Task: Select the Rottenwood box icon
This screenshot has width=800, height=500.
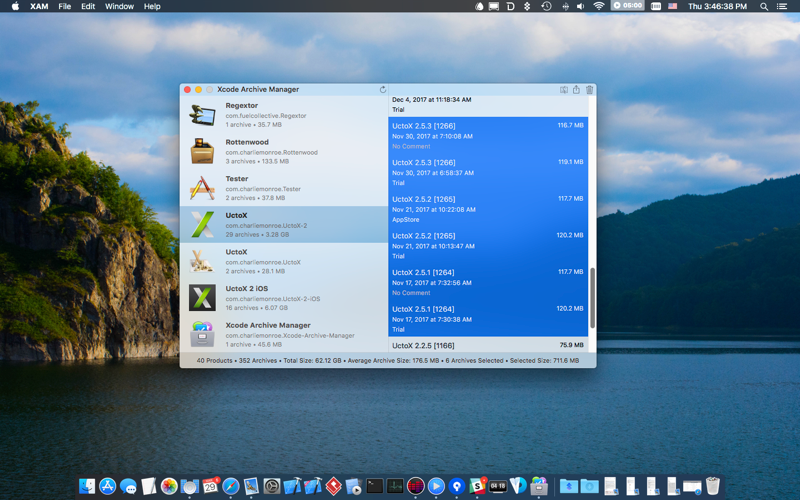Action: click(x=202, y=151)
